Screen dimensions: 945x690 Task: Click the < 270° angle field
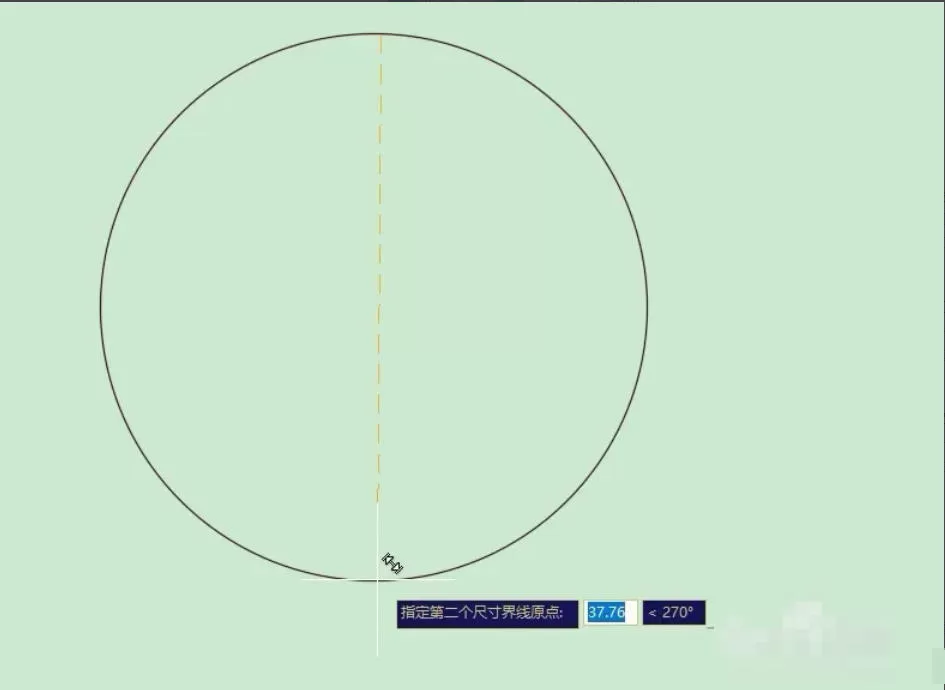(674, 613)
